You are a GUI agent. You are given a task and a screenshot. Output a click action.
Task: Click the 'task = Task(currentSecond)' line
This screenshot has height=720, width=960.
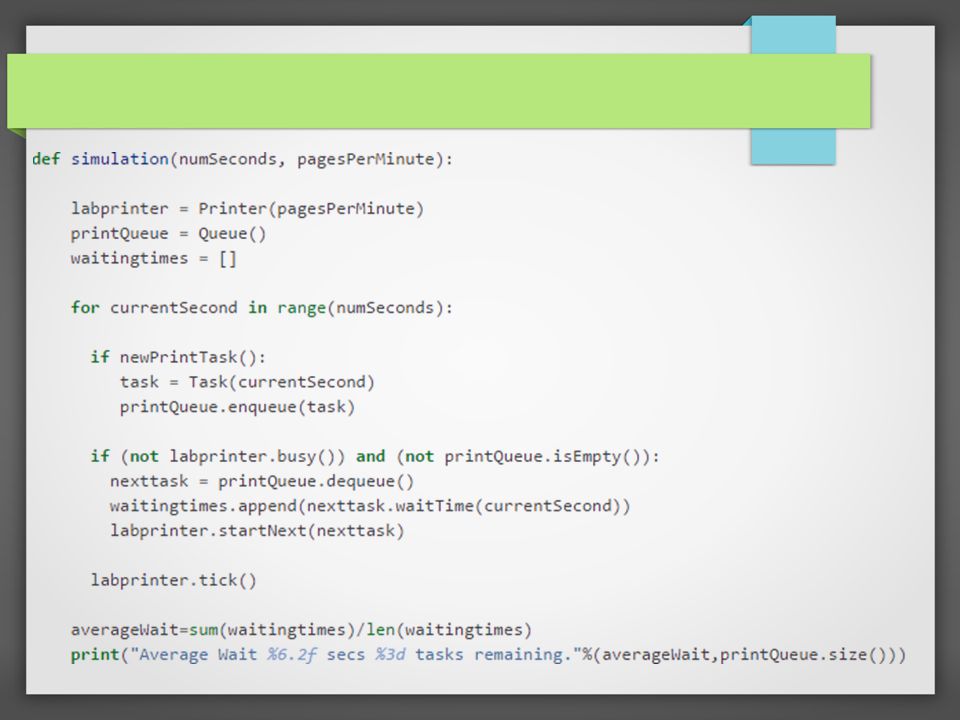247,382
